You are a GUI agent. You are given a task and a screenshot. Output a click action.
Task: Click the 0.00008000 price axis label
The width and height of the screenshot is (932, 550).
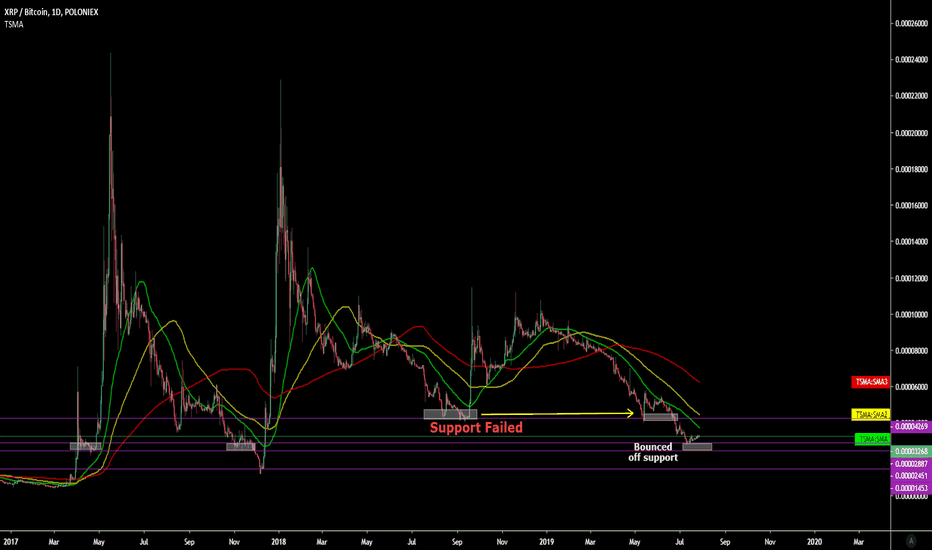pyautogui.click(x=912, y=351)
